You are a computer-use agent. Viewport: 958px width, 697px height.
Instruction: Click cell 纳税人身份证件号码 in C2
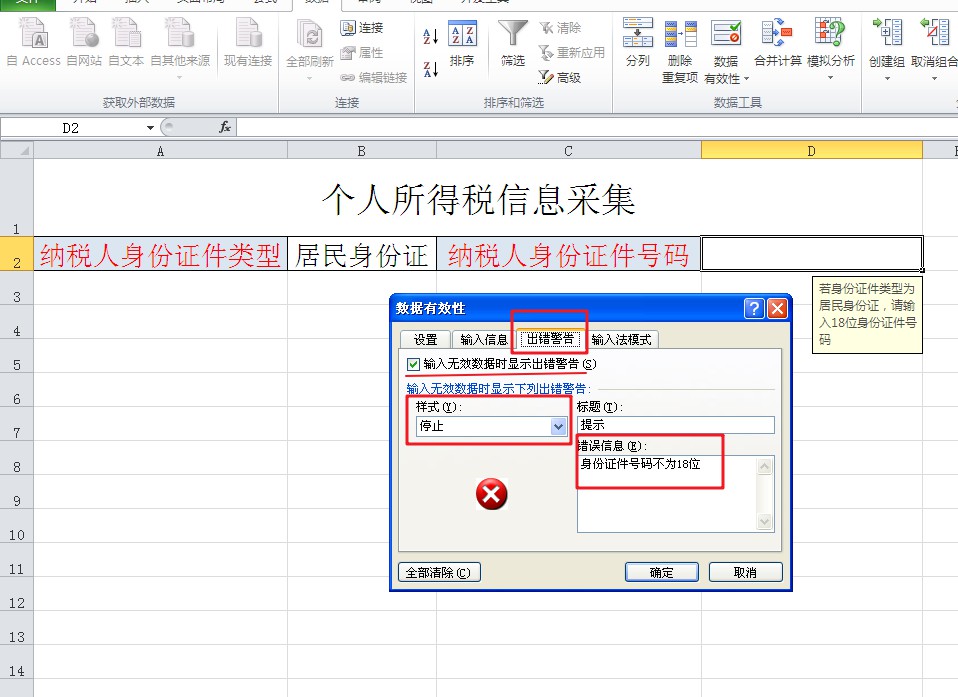click(568, 254)
